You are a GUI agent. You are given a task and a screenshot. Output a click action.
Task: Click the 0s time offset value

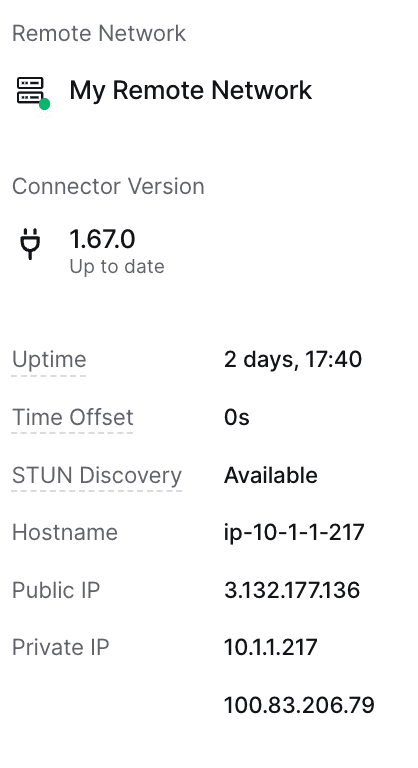tap(237, 417)
